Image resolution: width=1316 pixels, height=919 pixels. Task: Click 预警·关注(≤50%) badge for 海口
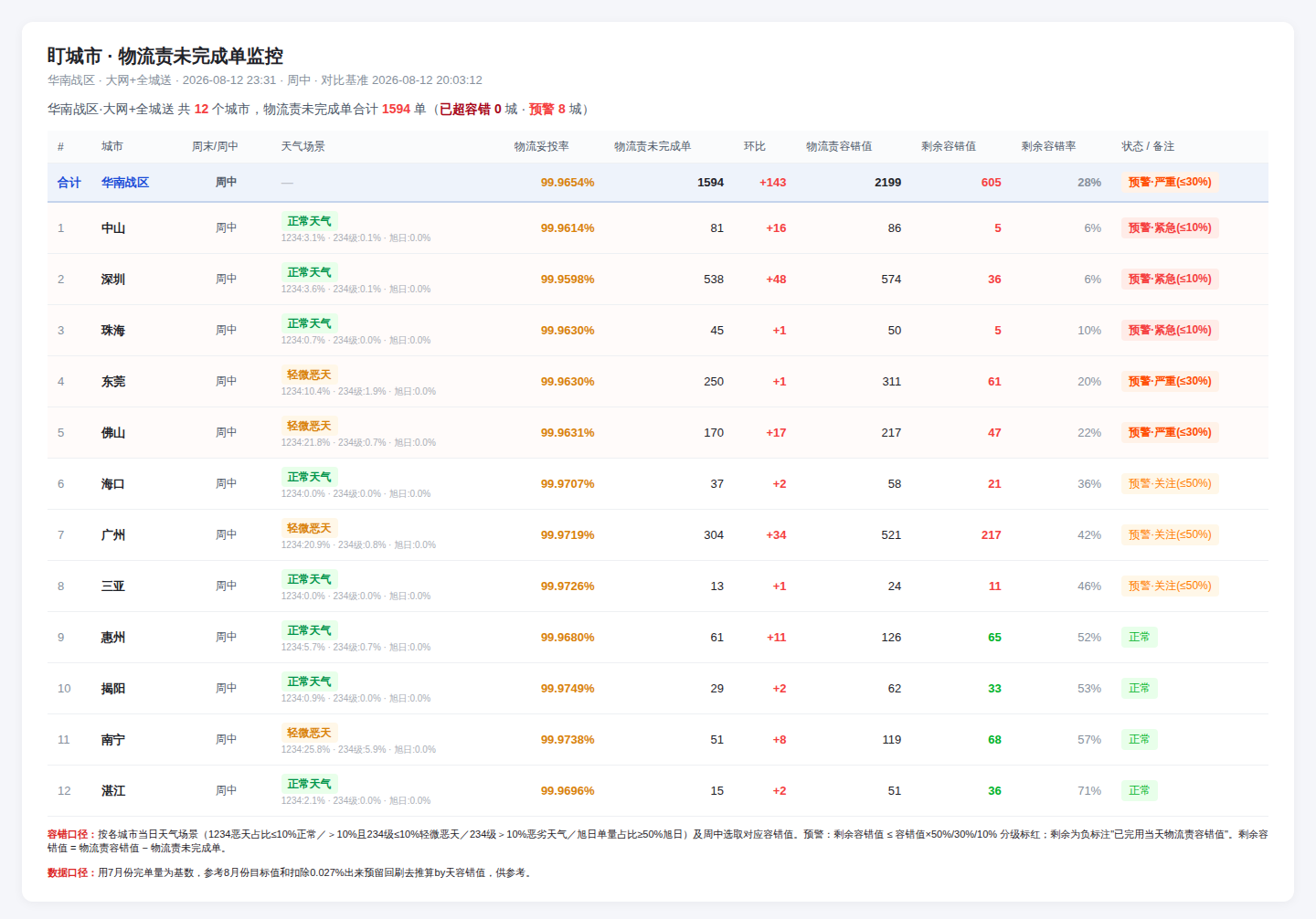click(x=1170, y=483)
